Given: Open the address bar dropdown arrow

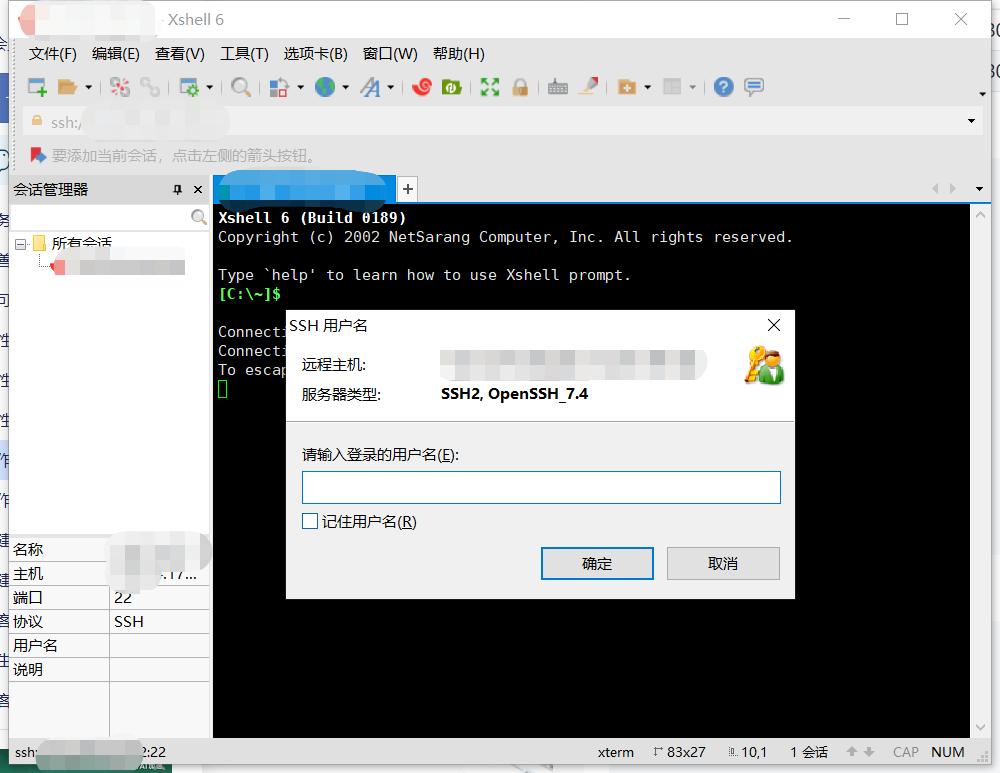Looking at the screenshot, I should 969,121.
